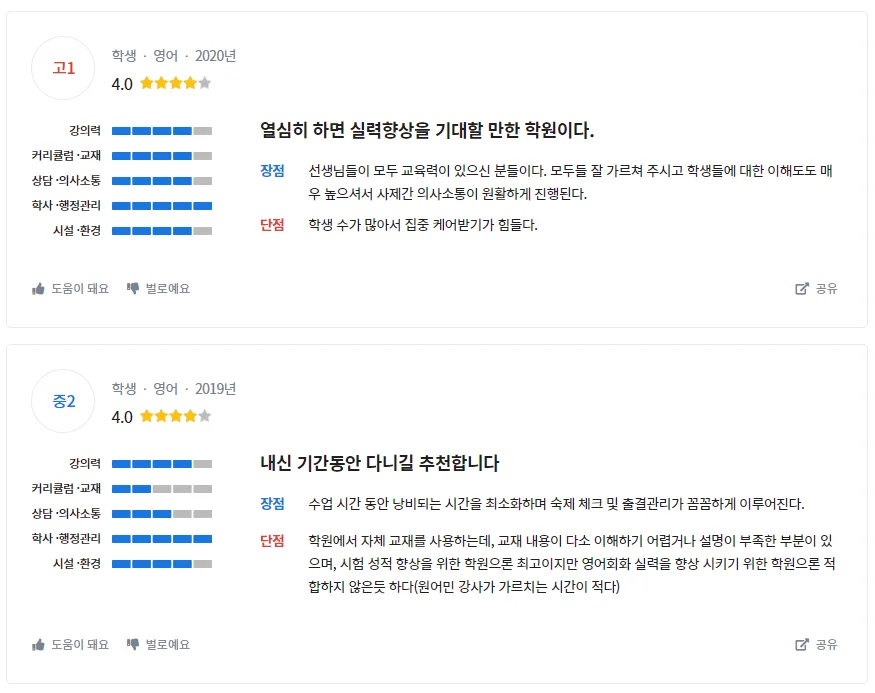Click 상담·의사소통 rating bar in the 중2 review

[x=162, y=514]
